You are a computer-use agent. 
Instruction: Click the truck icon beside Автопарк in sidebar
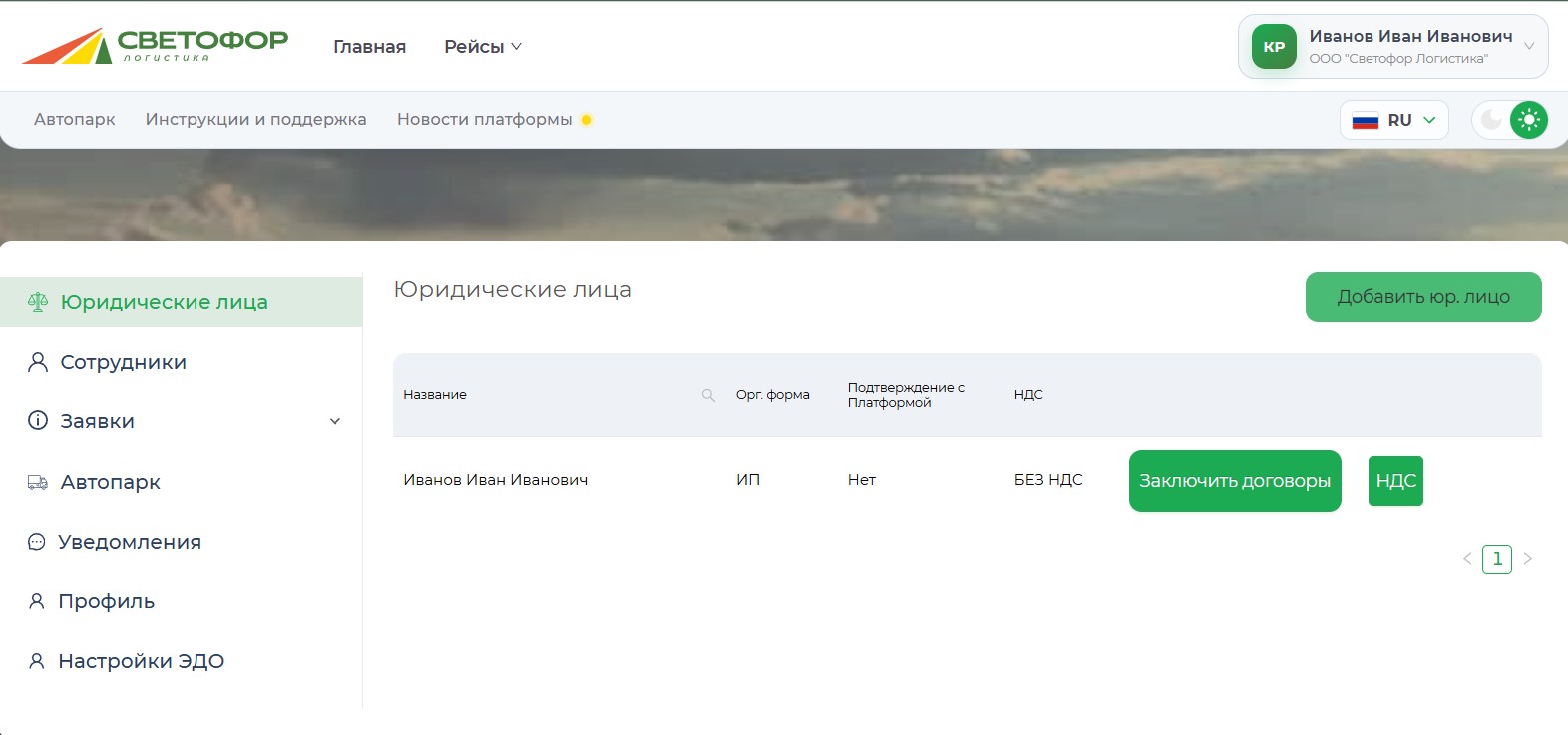point(38,482)
